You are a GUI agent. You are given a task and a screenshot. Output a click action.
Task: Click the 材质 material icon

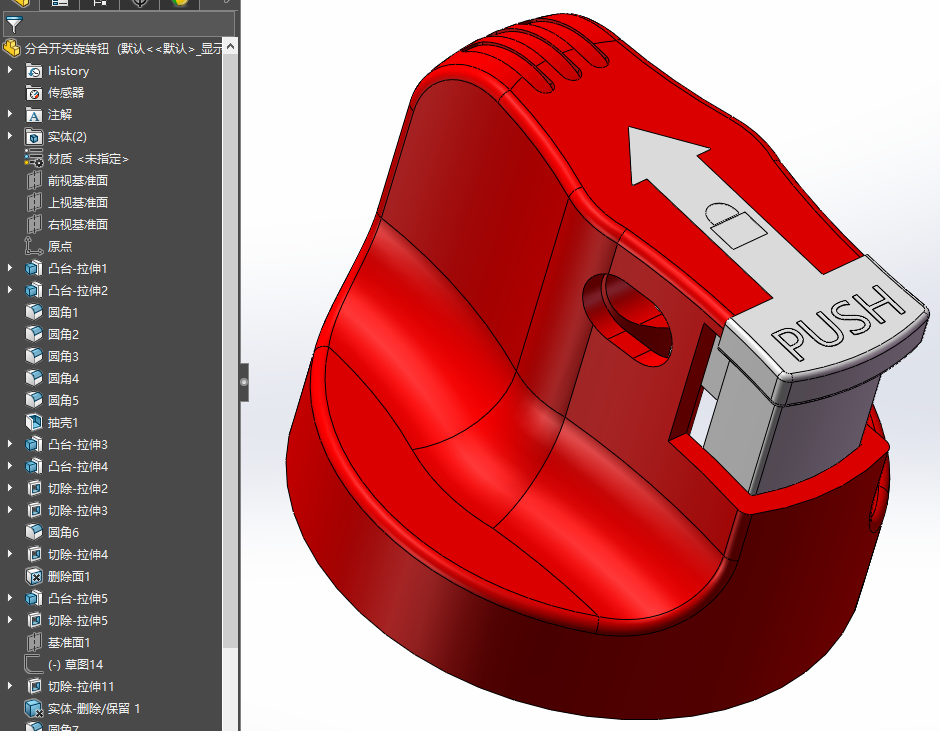click(34, 158)
